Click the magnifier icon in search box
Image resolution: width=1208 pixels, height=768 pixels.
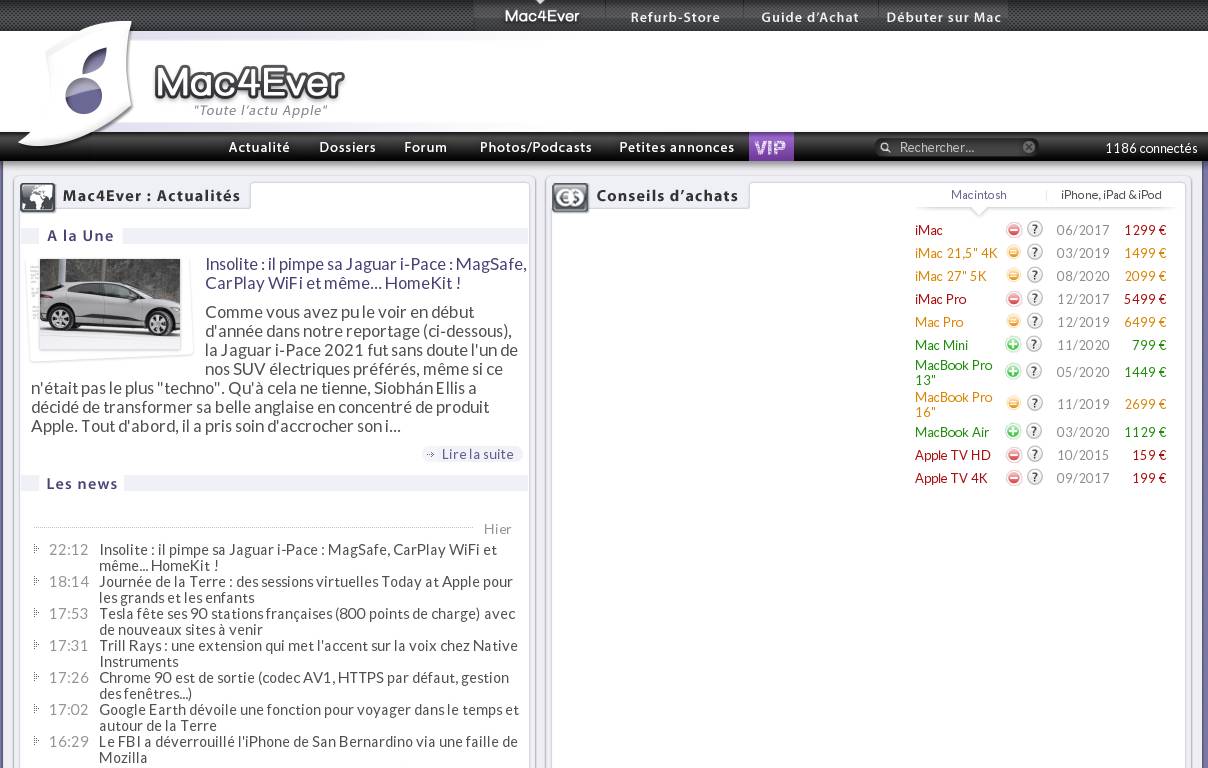885,148
